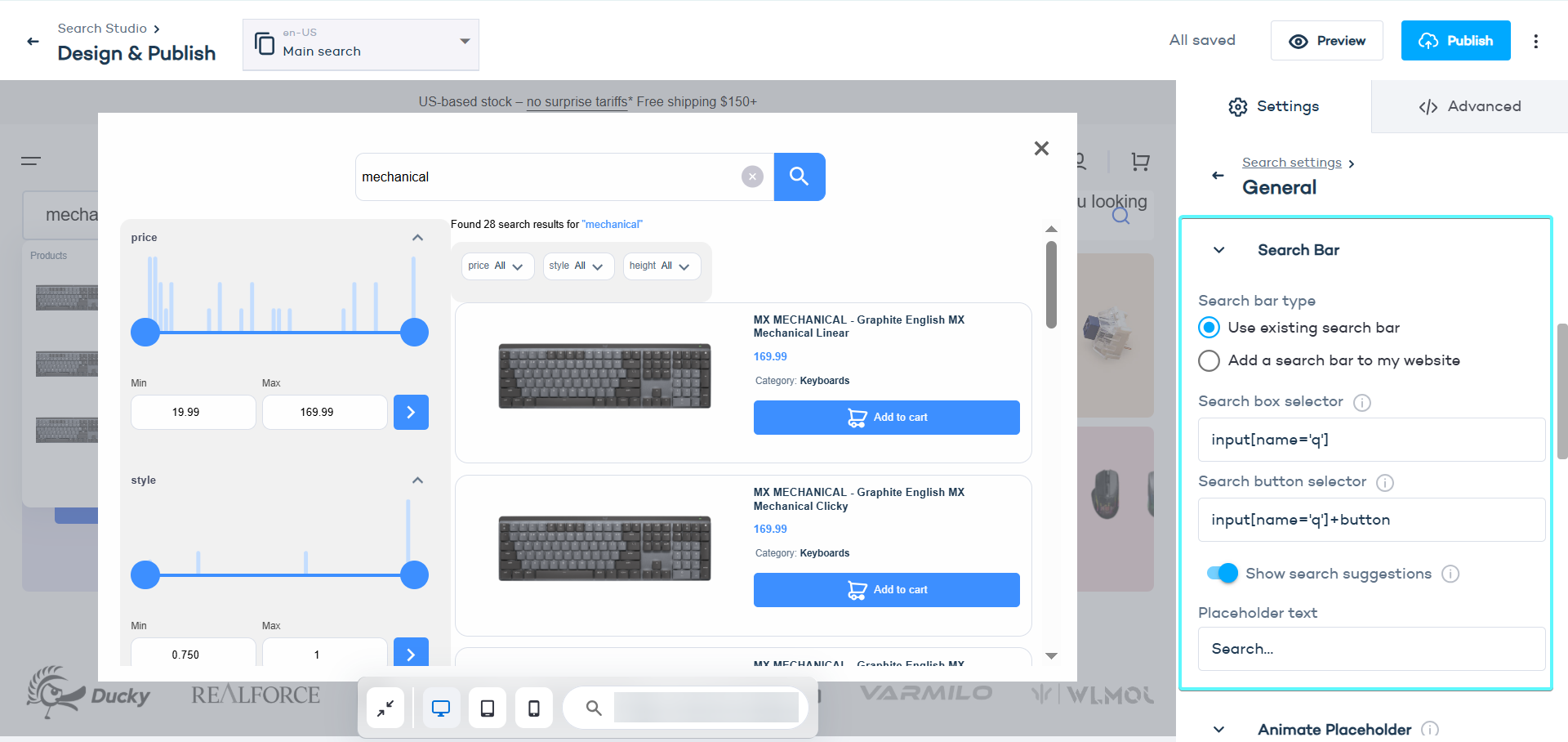The image size is (1568, 742).
Task: Click the exit fullscreen arrows icon
Action: [385, 708]
